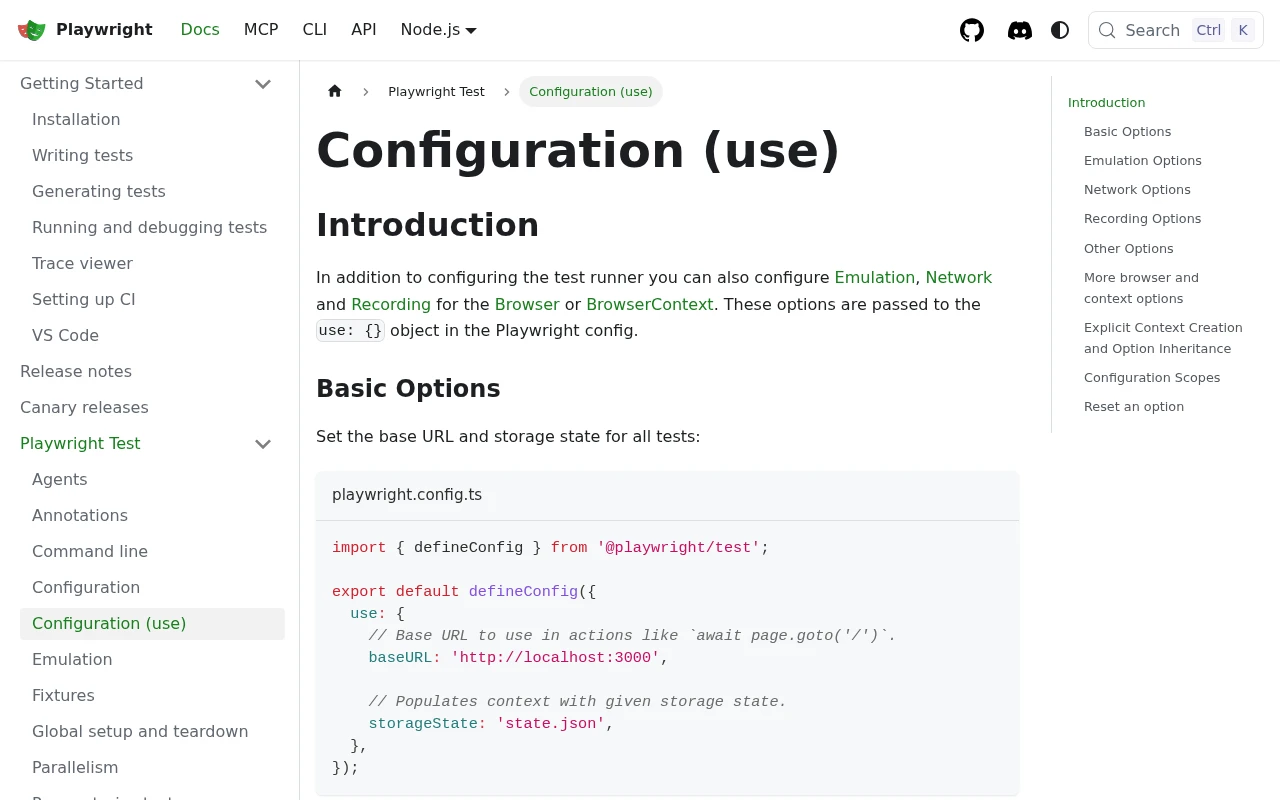Go to home breadcrumb icon
Screen dimensions: 1280x800
(x=335, y=91)
